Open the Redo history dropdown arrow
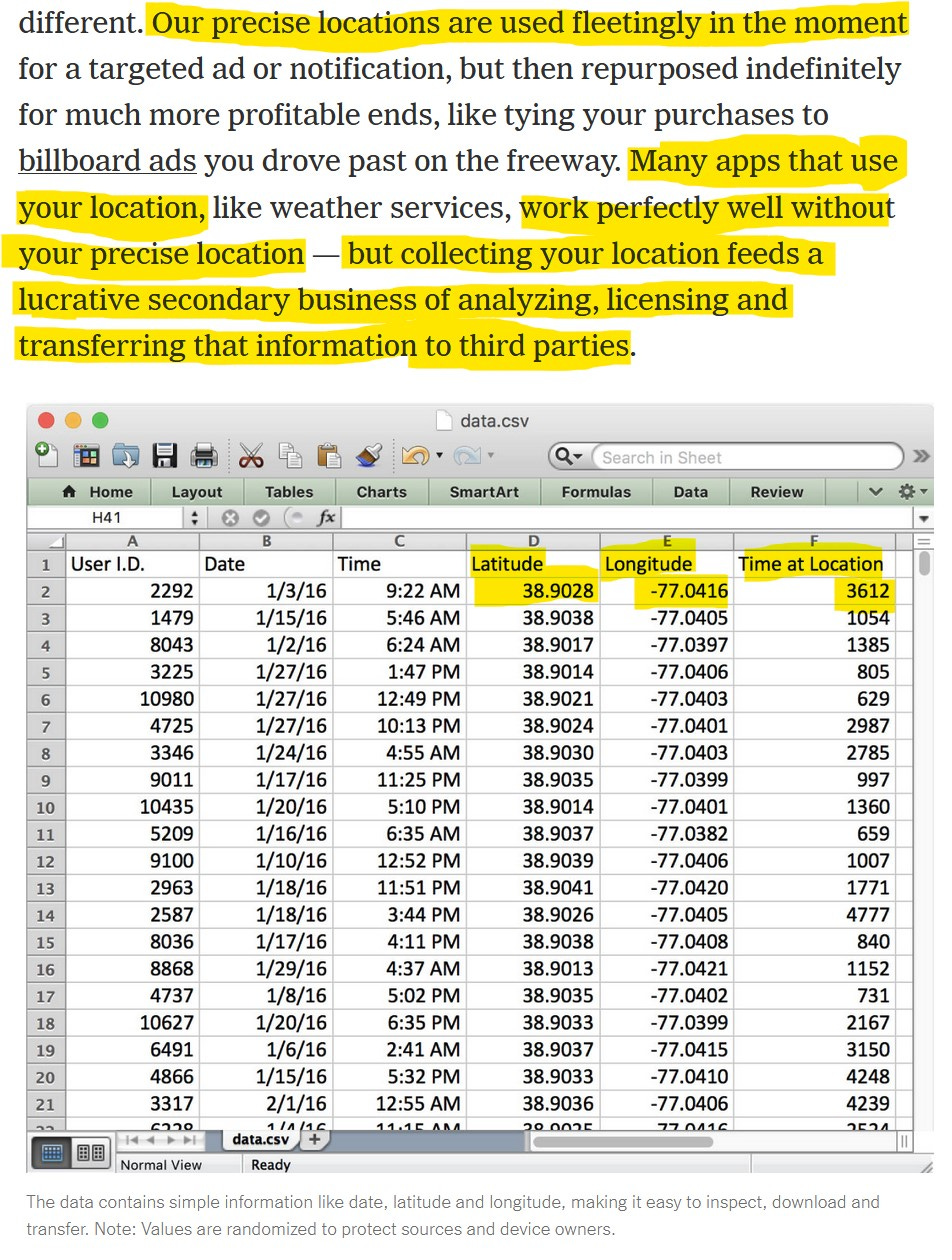Screen dimensions: 952x1260 [490, 457]
